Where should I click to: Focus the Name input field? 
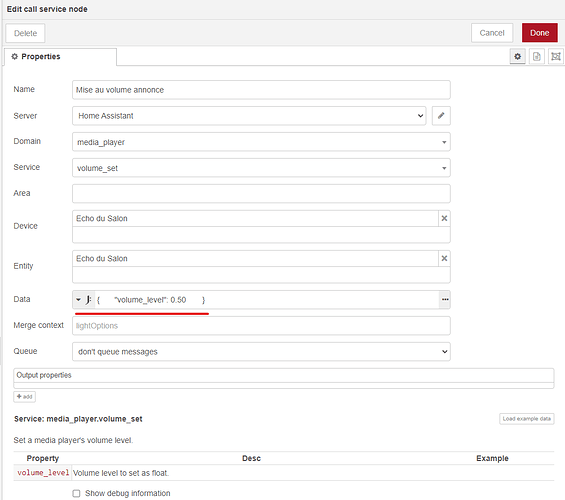tap(261, 90)
